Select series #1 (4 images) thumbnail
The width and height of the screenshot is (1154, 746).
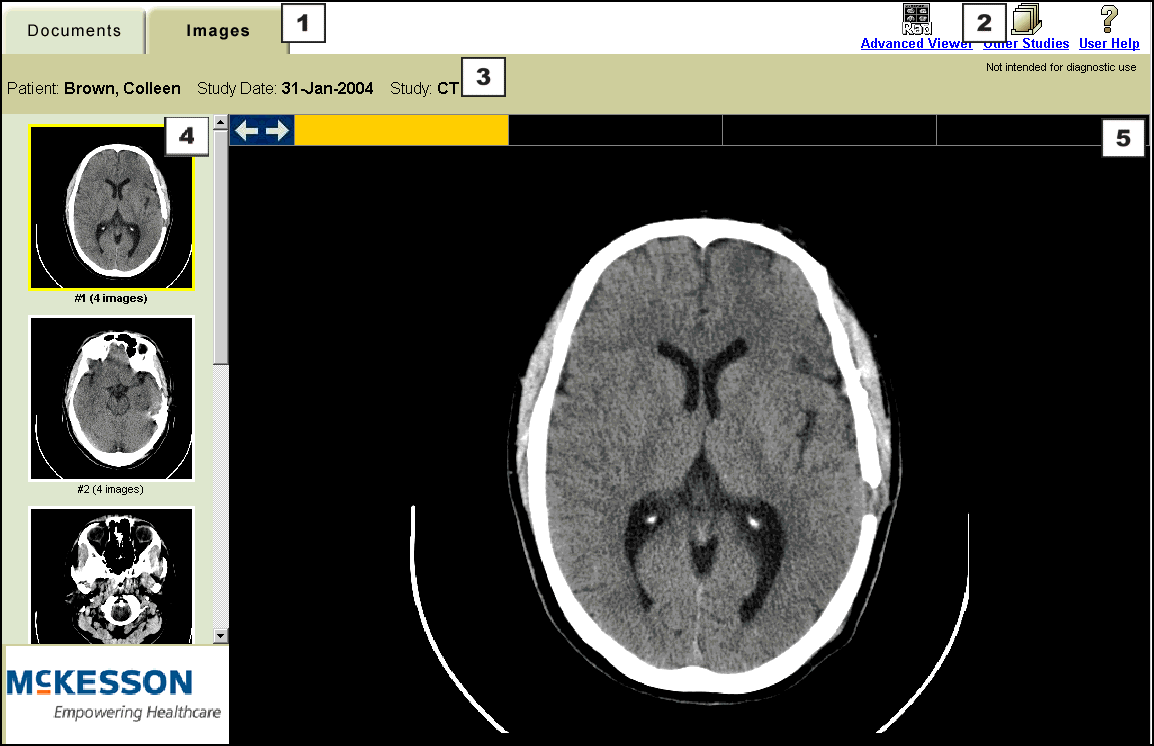(111, 208)
